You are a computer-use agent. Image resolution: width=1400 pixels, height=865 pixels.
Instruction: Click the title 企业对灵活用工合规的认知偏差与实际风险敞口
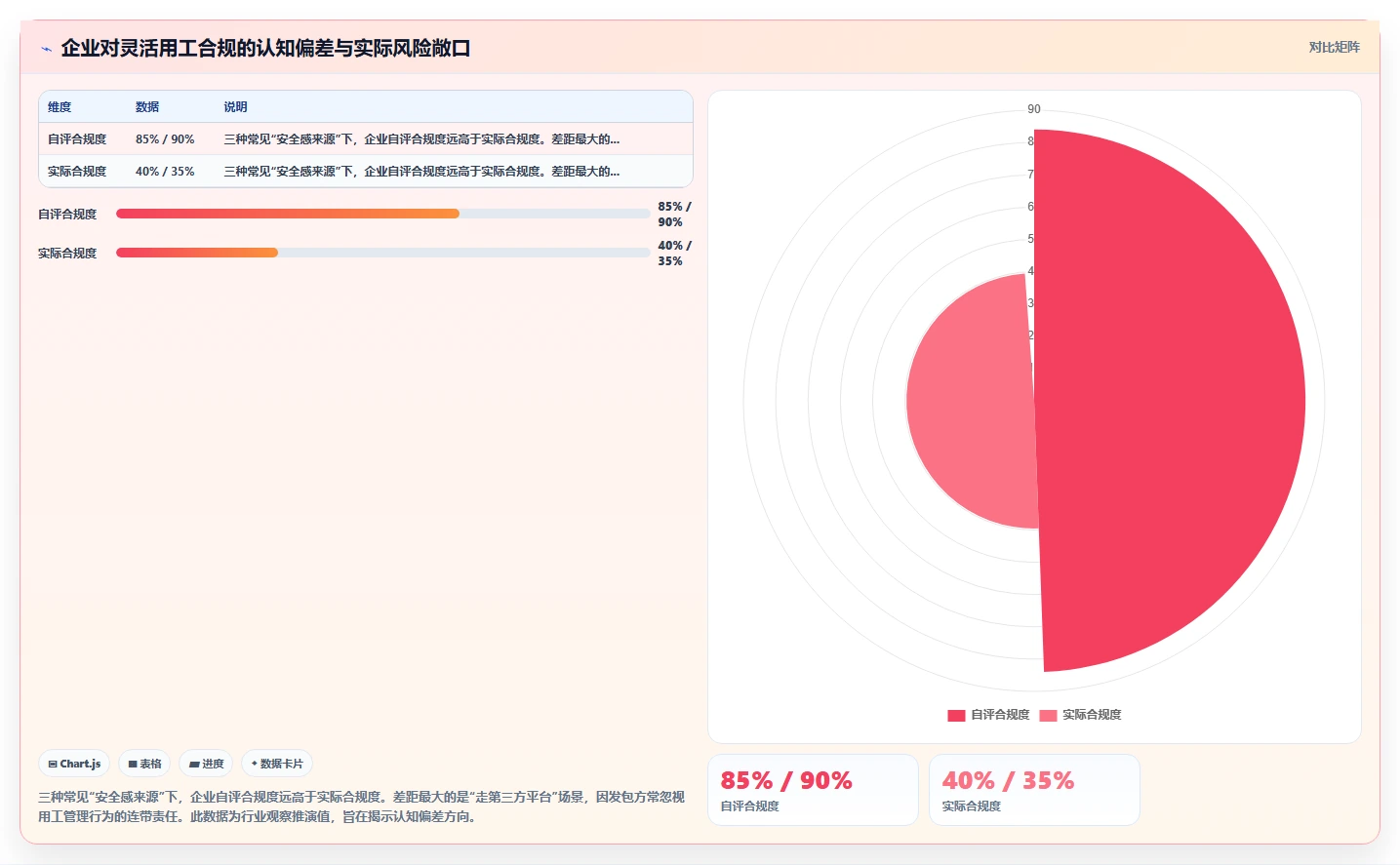[265, 48]
